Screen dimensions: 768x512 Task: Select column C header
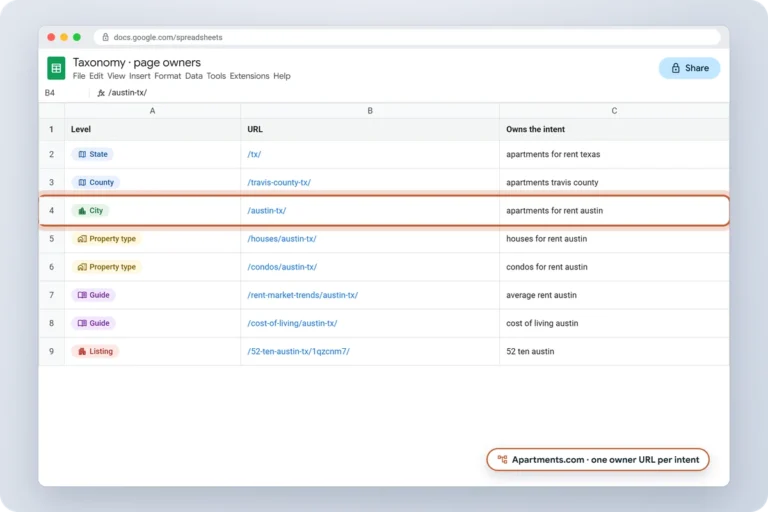point(614,111)
